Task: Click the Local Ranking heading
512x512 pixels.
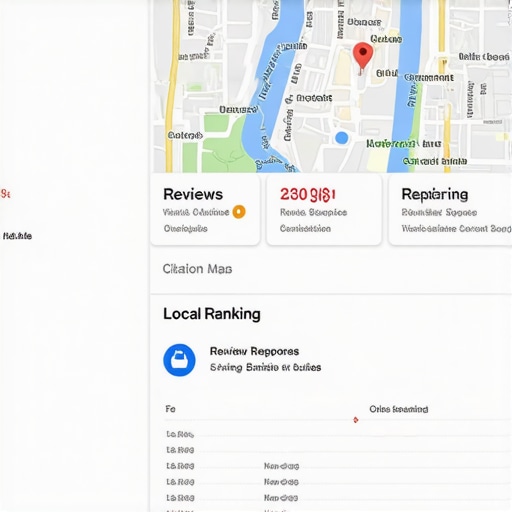Action: pyautogui.click(x=212, y=314)
